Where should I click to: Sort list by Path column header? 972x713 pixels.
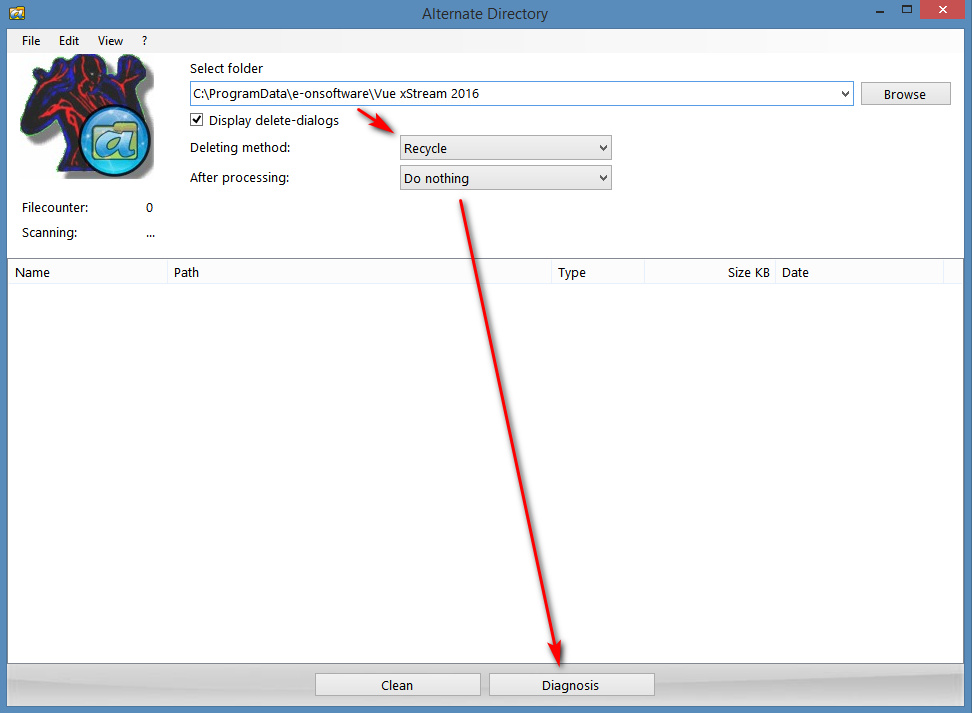pos(359,272)
